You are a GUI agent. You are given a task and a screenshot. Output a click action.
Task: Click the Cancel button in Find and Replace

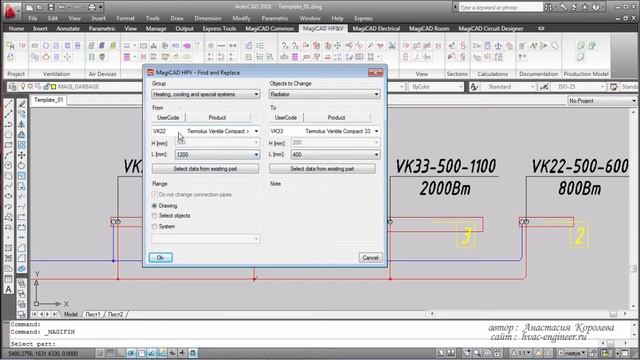coord(370,258)
